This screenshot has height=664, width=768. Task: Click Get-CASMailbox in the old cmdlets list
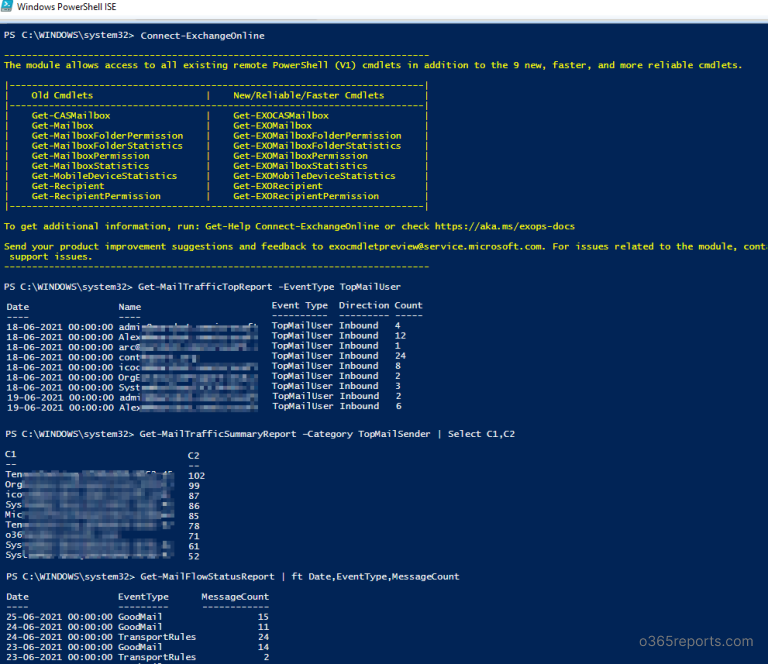coord(71,116)
